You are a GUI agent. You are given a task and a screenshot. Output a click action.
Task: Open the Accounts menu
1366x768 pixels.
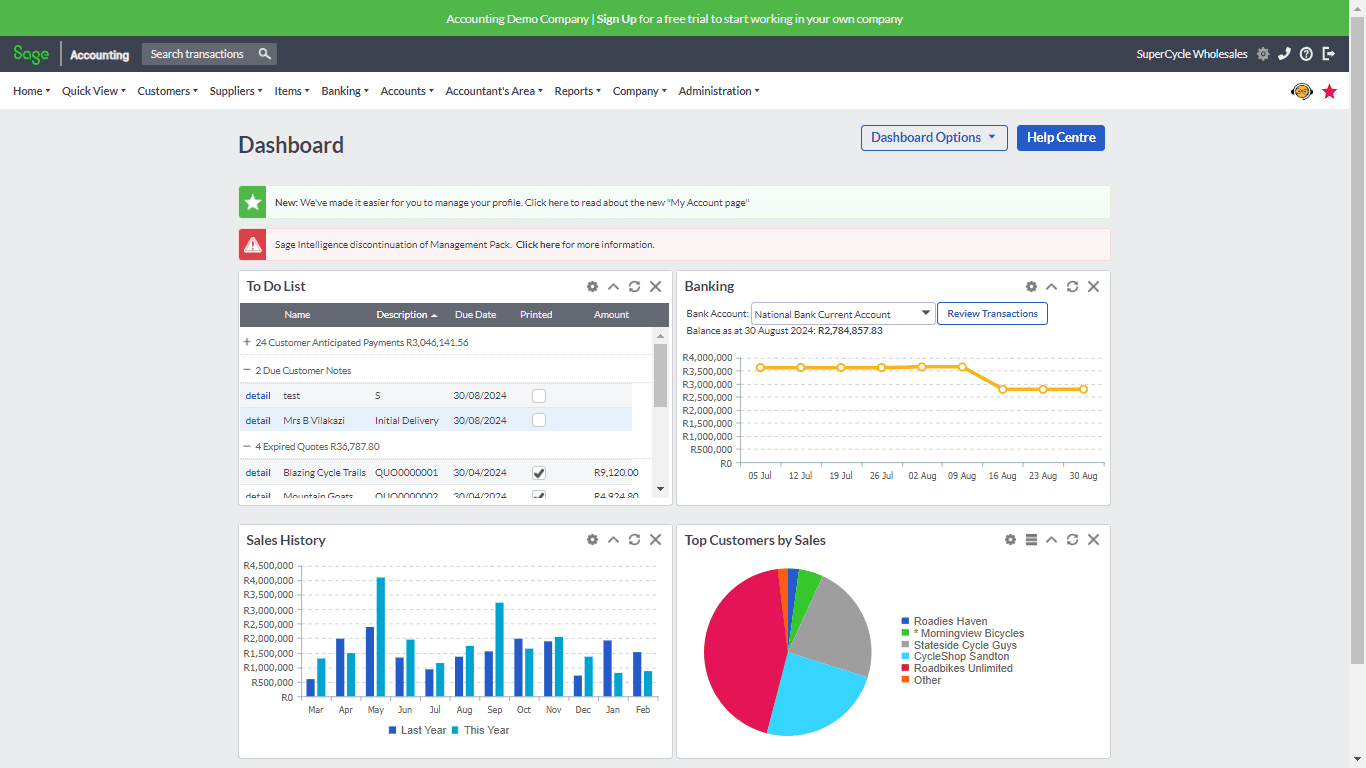pos(407,91)
